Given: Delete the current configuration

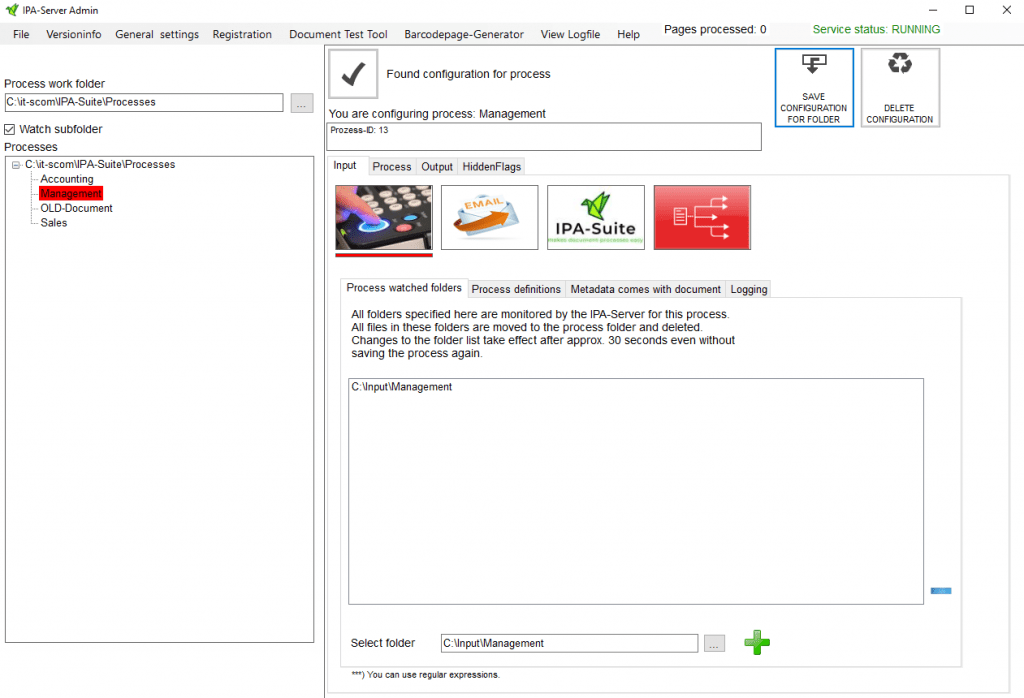Looking at the screenshot, I should [x=900, y=88].
